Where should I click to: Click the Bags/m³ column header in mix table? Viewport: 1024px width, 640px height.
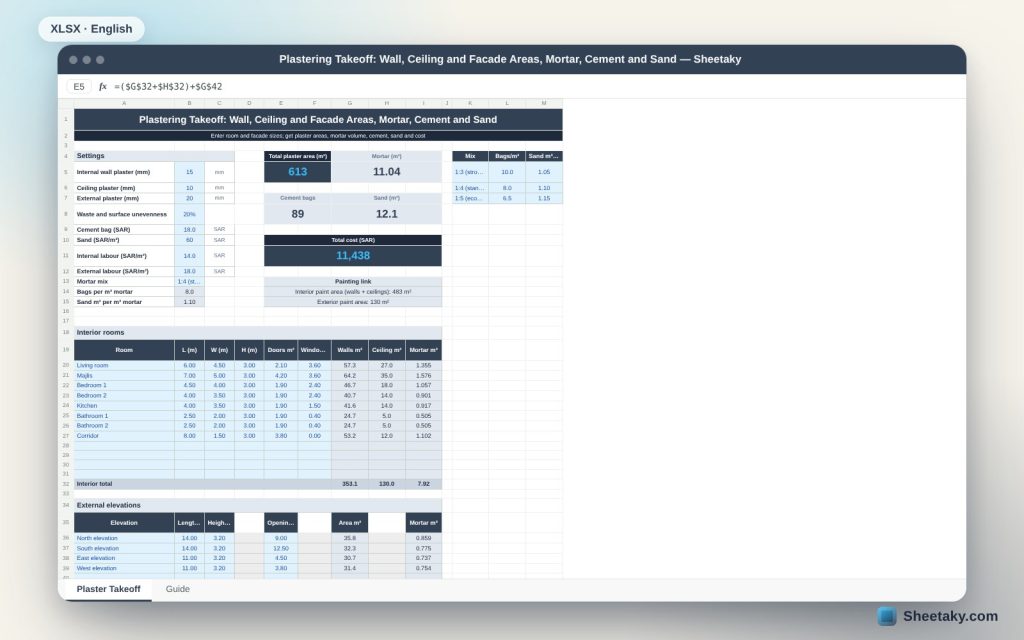click(507, 156)
